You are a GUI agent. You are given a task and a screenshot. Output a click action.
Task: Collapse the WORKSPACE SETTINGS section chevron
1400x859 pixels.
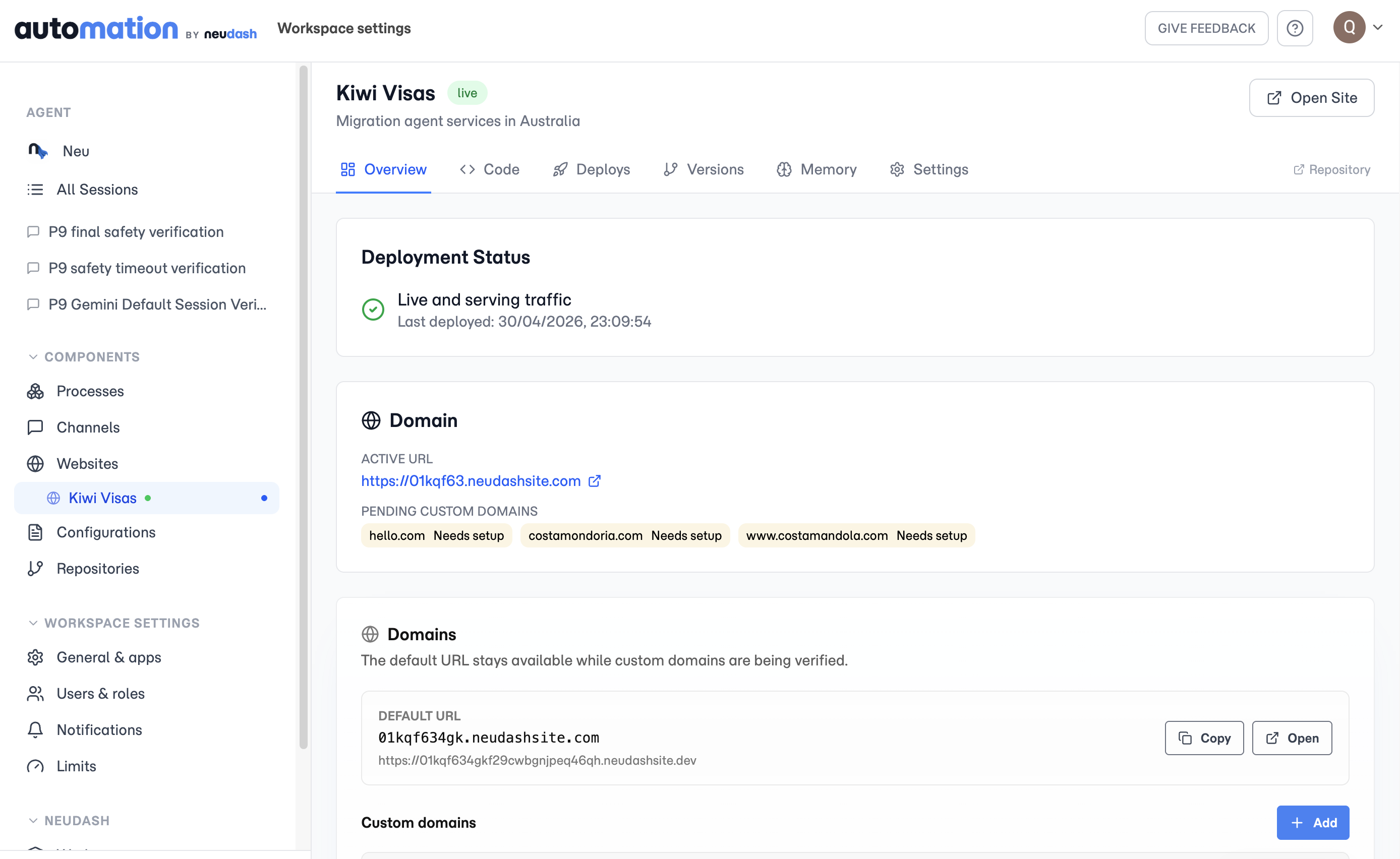(33, 623)
